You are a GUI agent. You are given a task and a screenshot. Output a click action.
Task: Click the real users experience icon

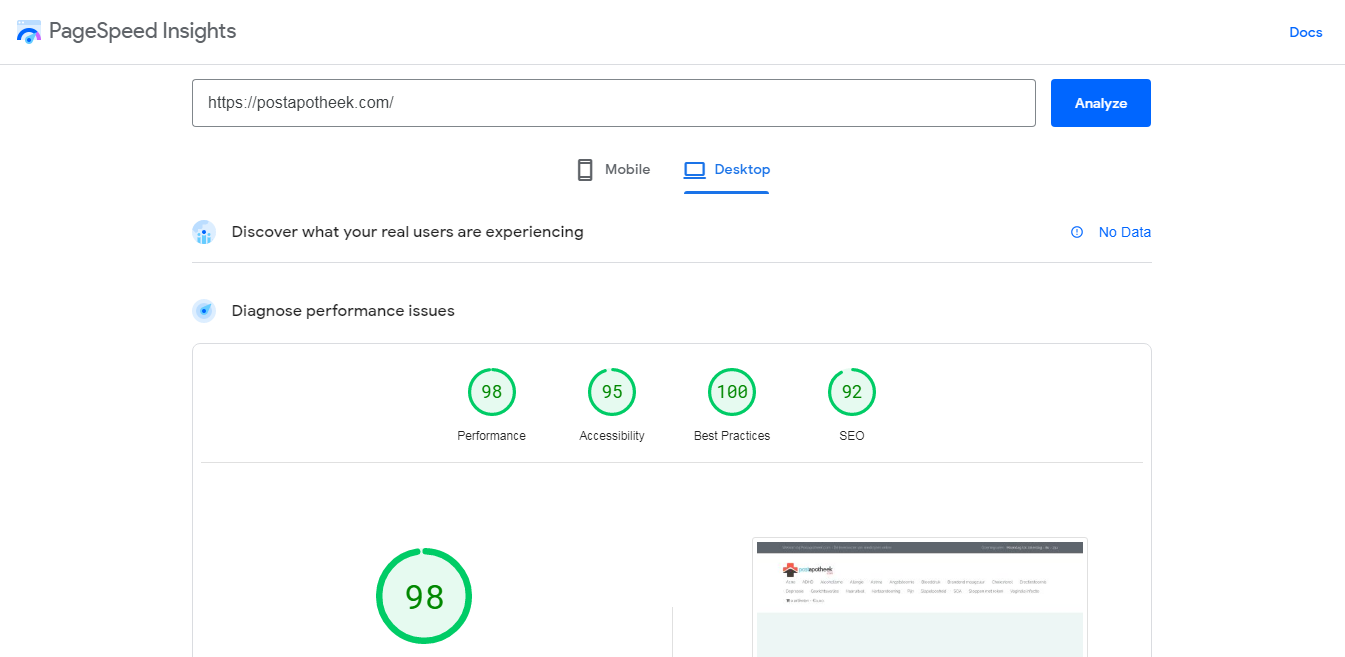point(204,231)
